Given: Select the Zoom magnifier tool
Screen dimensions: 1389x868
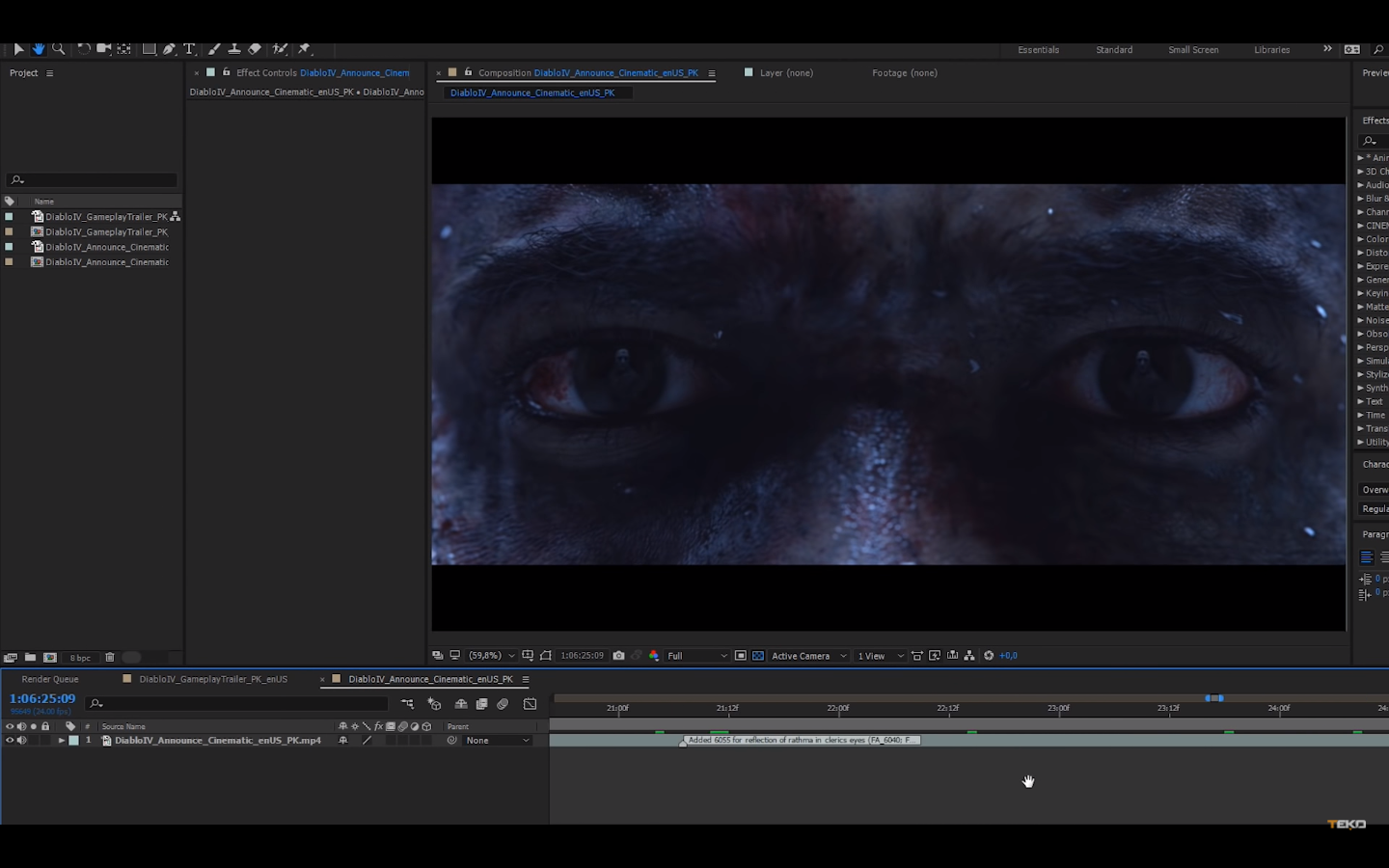Looking at the screenshot, I should click(59, 49).
